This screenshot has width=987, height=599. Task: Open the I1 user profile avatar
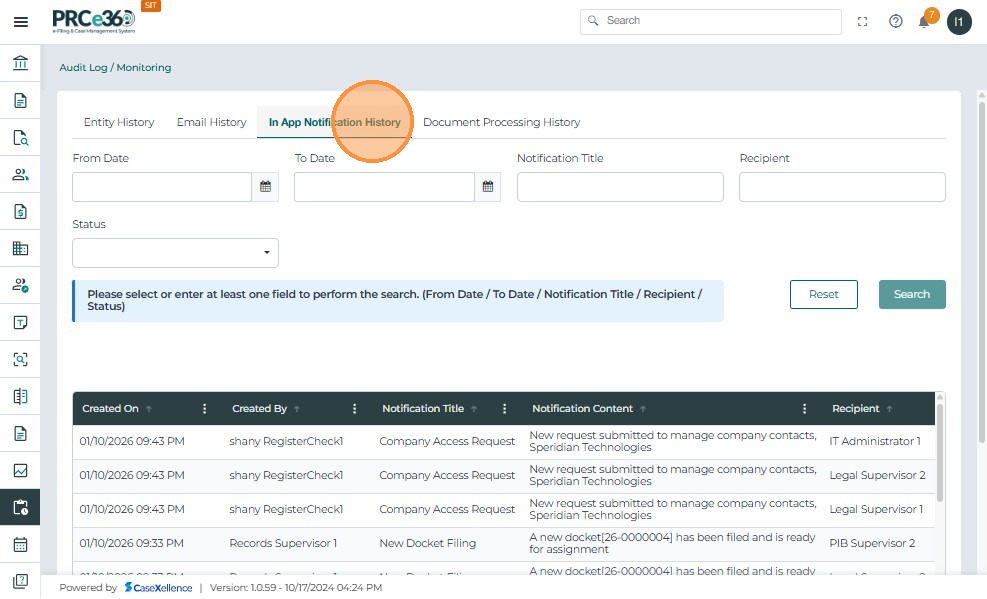coord(959,22)
